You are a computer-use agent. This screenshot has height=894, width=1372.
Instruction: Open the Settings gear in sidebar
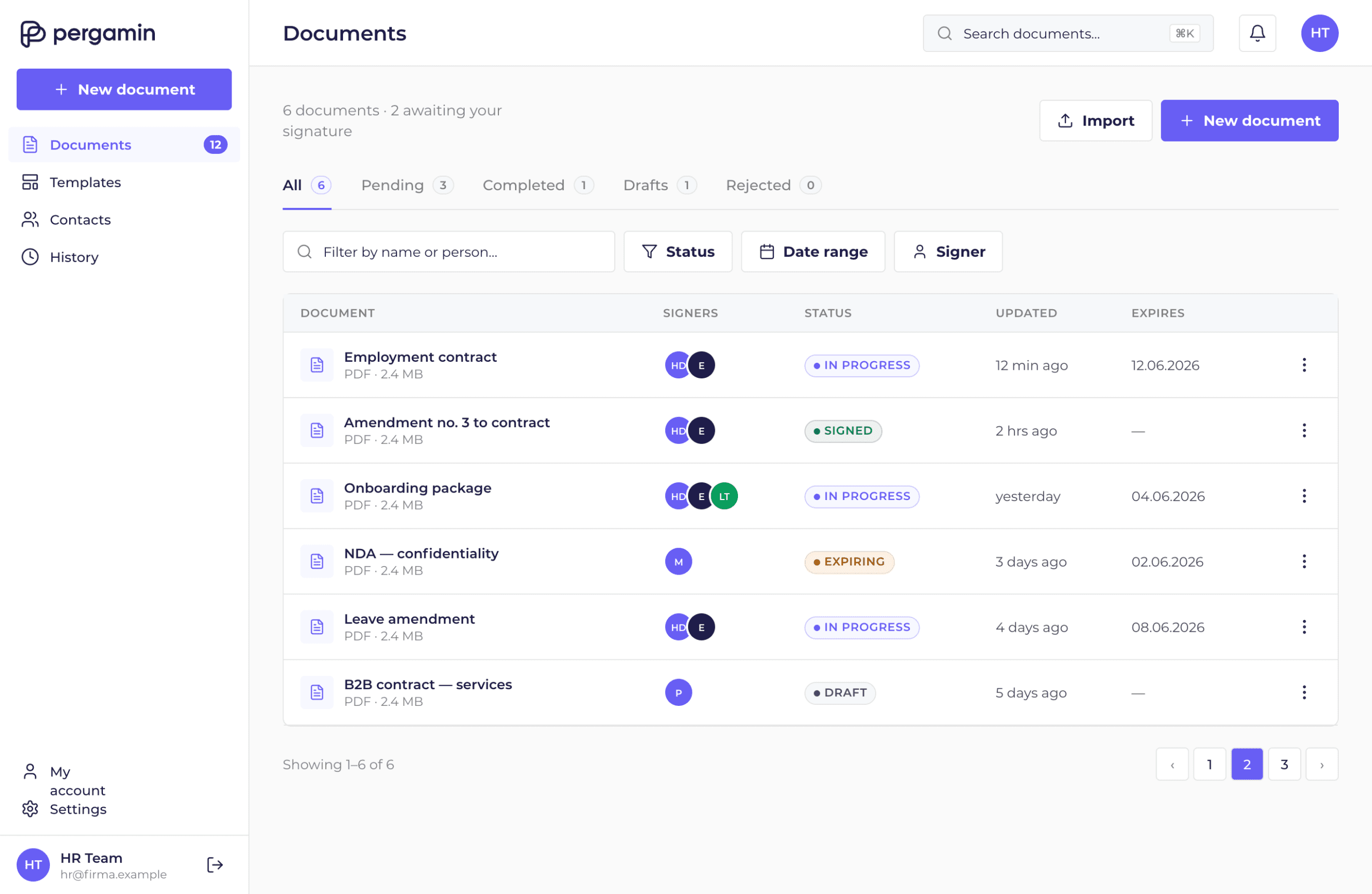[x=30, y=809]
